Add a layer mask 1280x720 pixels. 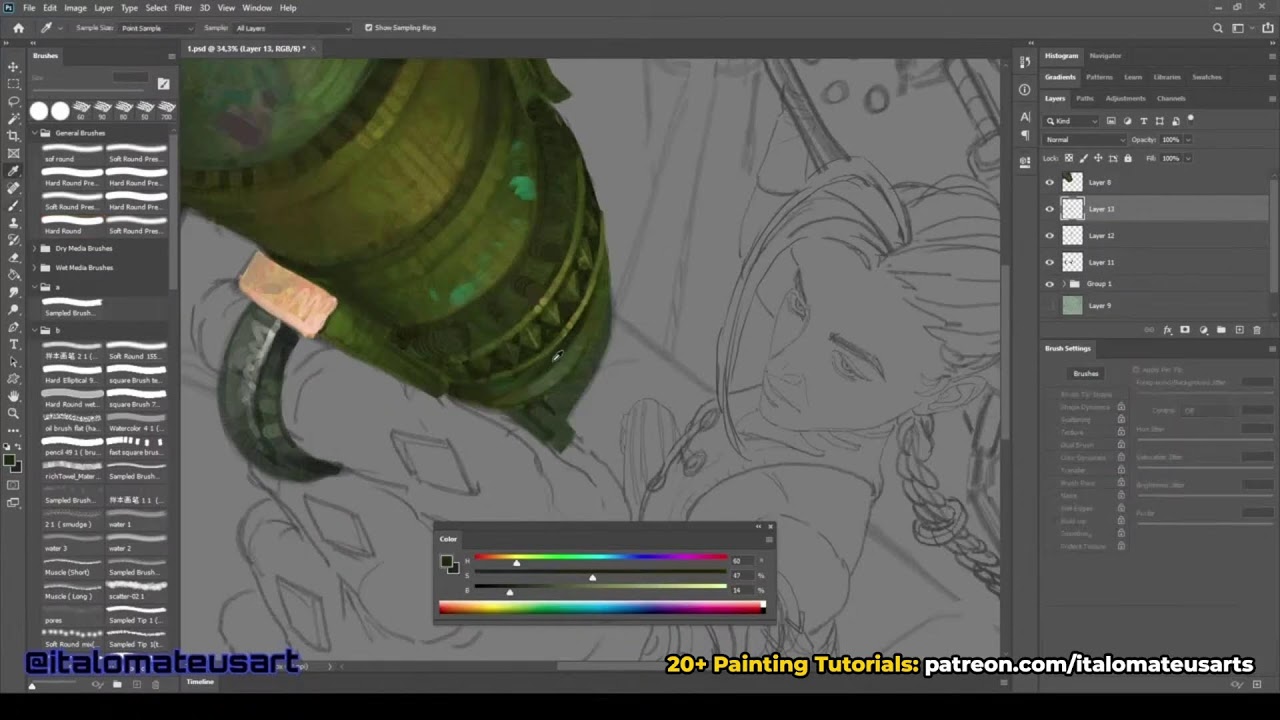1185,330
